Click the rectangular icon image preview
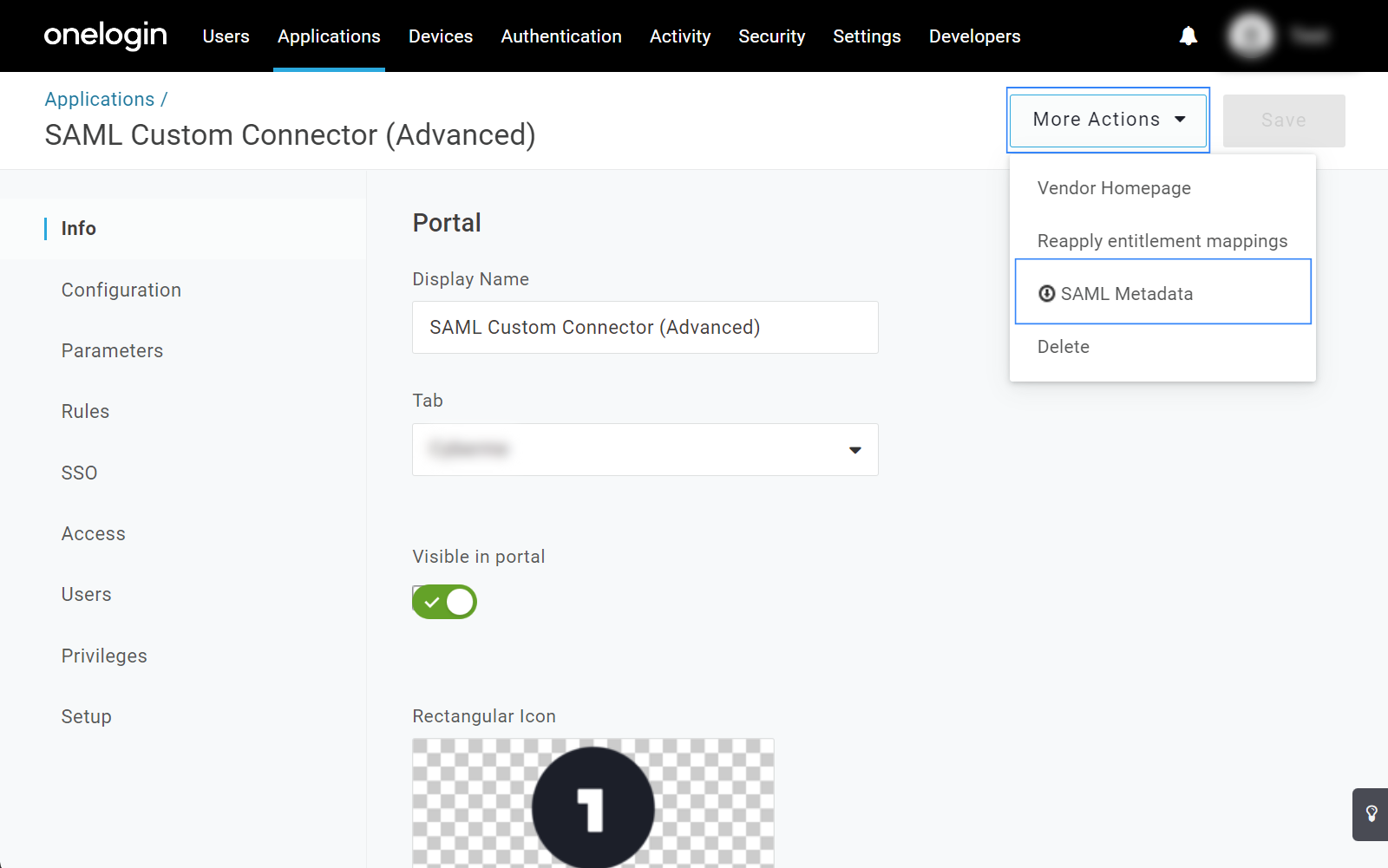1388x868 pixels. coord(593,802)
